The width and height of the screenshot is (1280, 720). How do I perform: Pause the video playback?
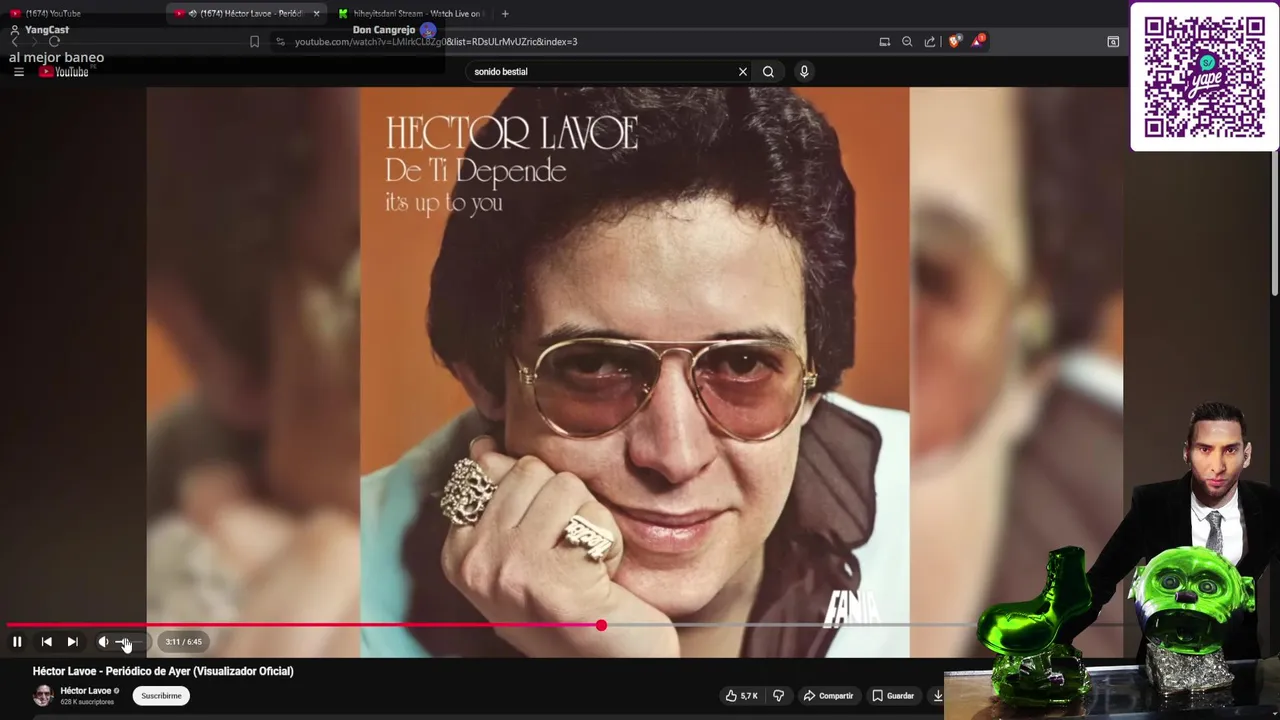click(17, 642)
